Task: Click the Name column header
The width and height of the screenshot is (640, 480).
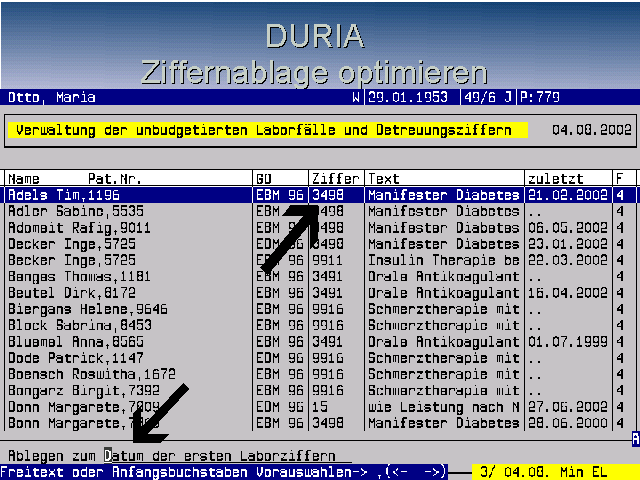Action: pos(24,179)
